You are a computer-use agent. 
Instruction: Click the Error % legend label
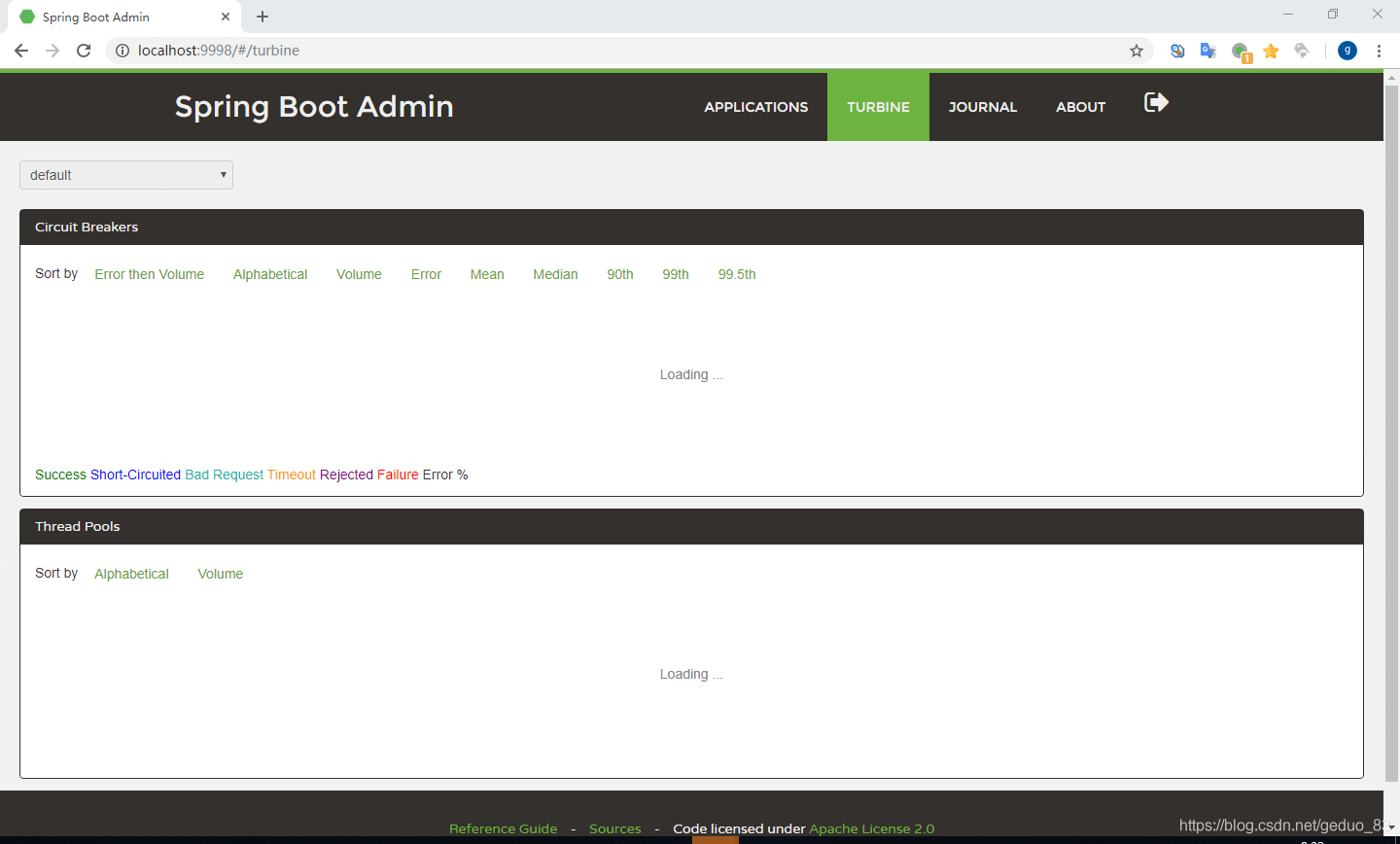[445, 475]
